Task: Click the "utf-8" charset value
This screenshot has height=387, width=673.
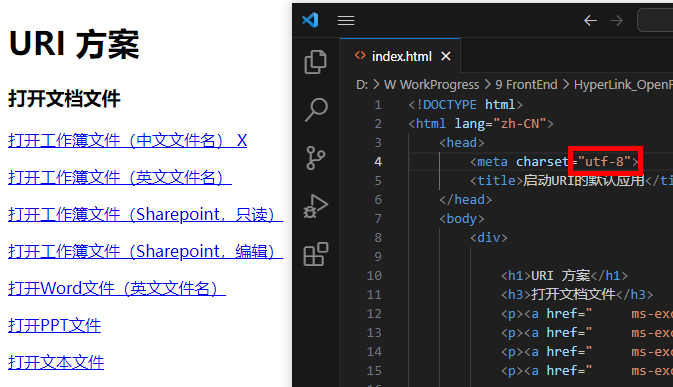Action: (604, 161)
